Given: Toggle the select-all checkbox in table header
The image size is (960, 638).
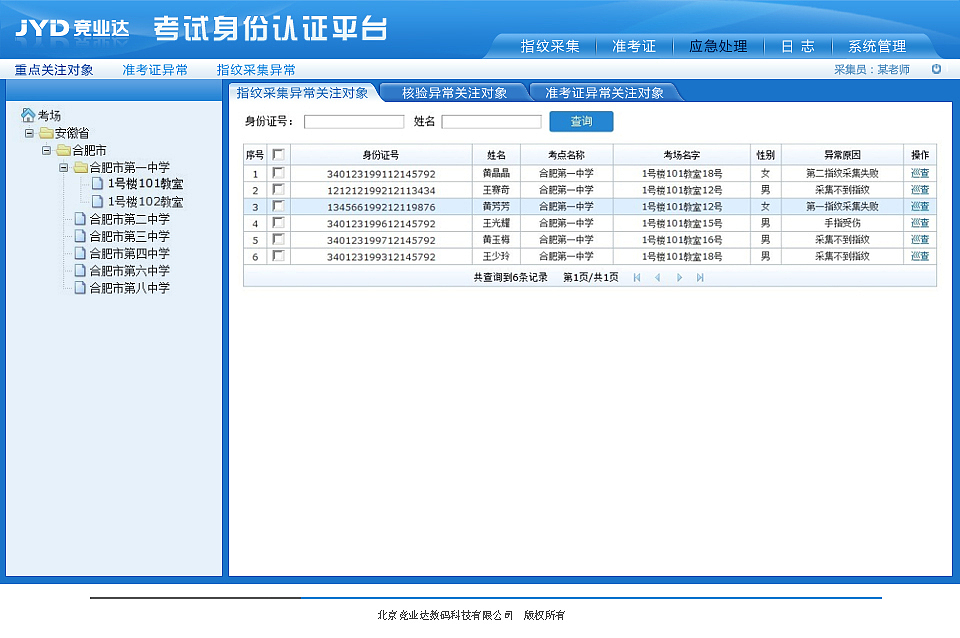Looking at the screenshot, I should (278, 154).
